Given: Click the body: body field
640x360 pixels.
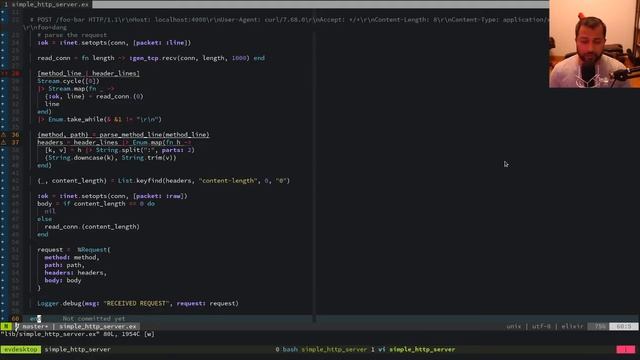Looking at the screenshot, I should [63, 280].
